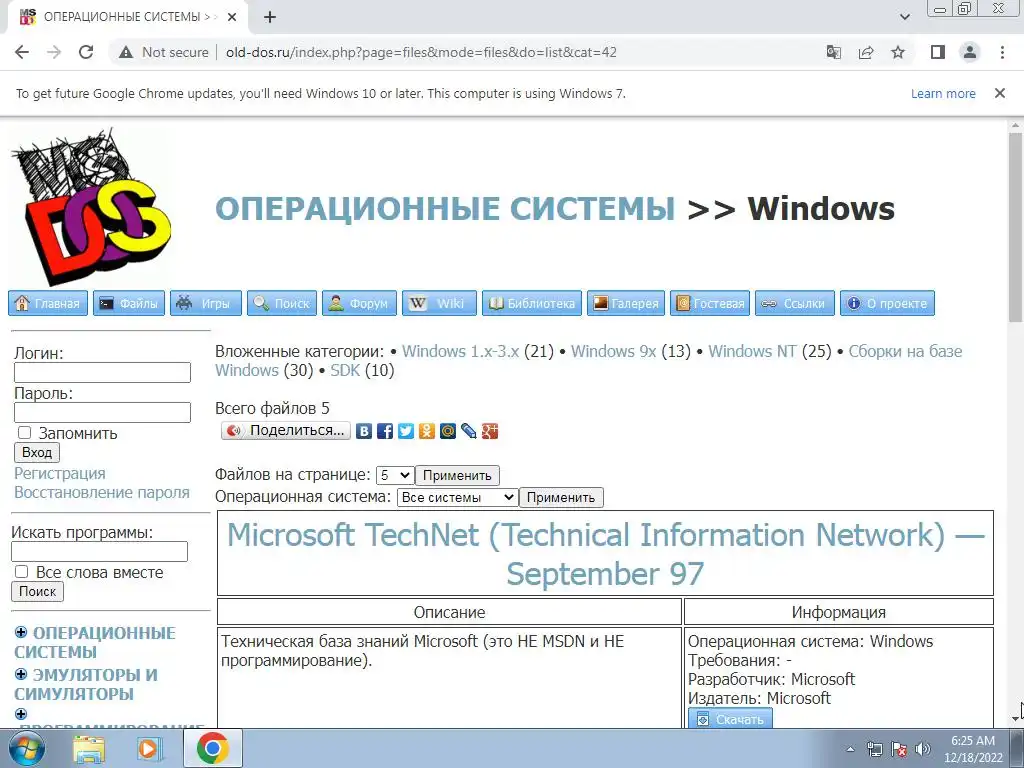The image size is (1024, 768).
Task: Download TechNet with Скачать button
Action: (x=730, y=718)
